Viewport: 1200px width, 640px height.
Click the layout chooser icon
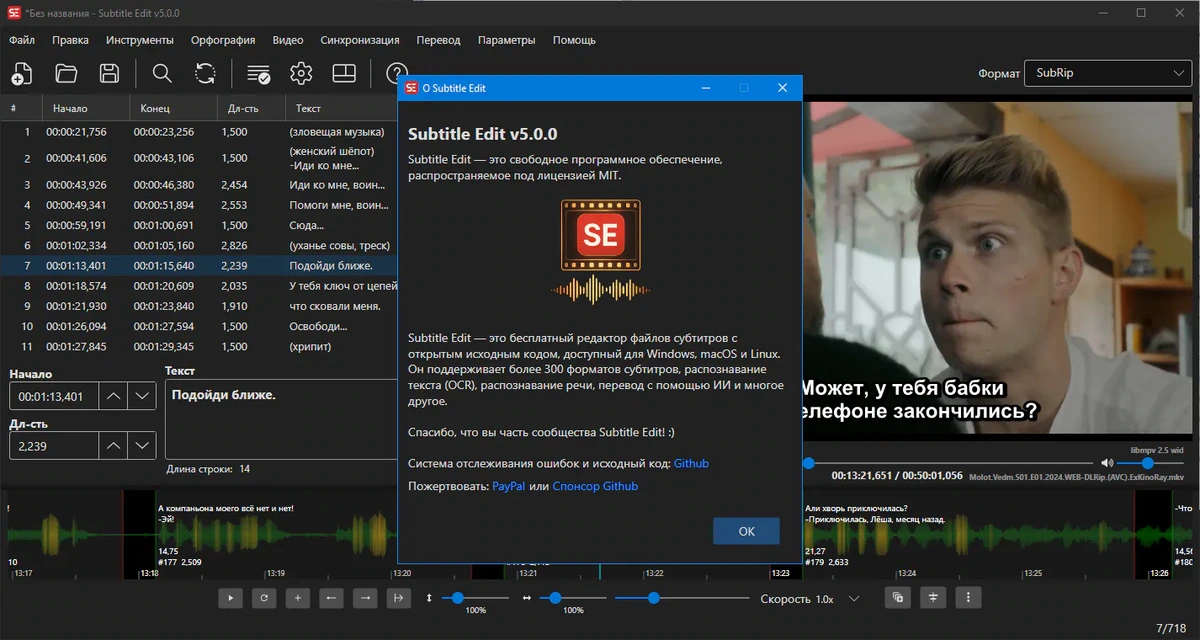click(344, 73)
